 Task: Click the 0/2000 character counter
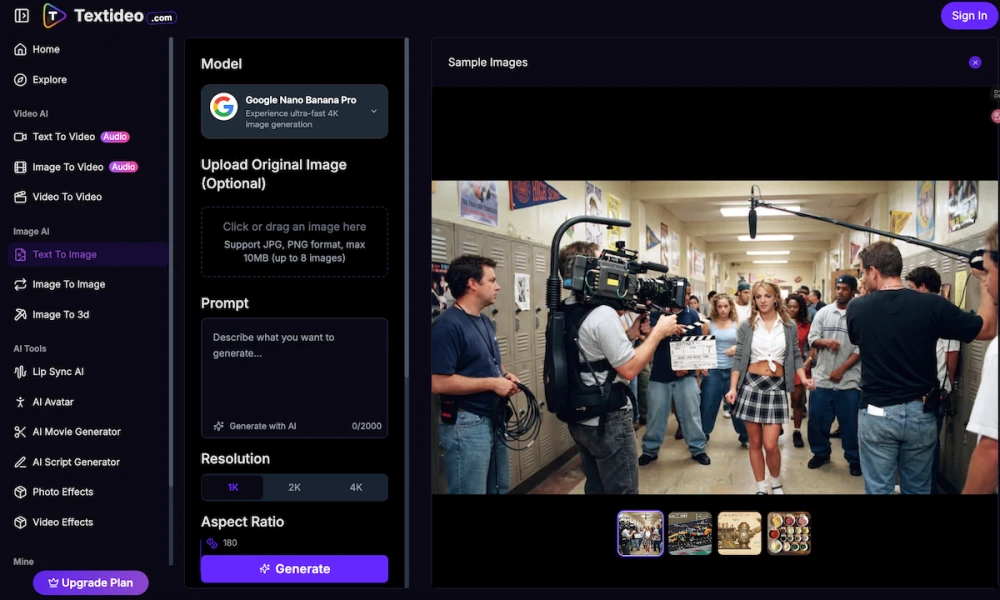[x=367, y=426]
